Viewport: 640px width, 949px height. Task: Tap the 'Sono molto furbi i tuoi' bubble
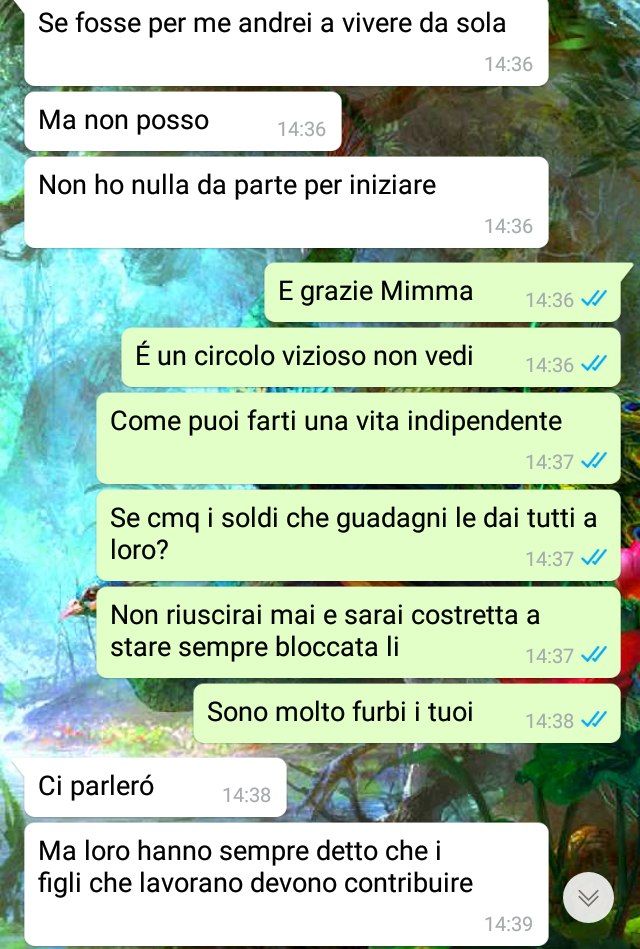(x=407, y=714)
